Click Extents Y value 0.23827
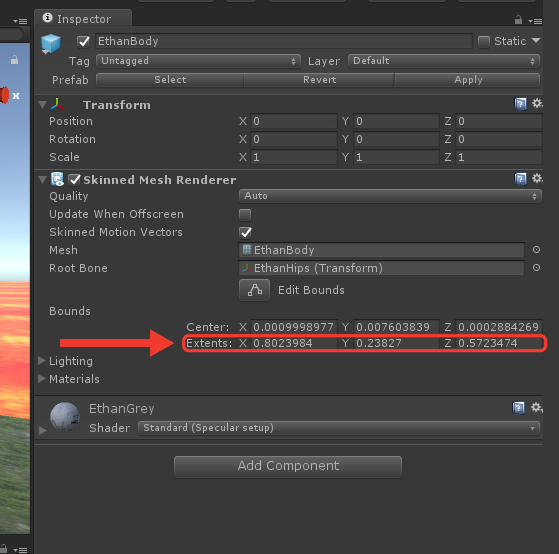Viewport: 559px width, 554px height. point(396,343)
